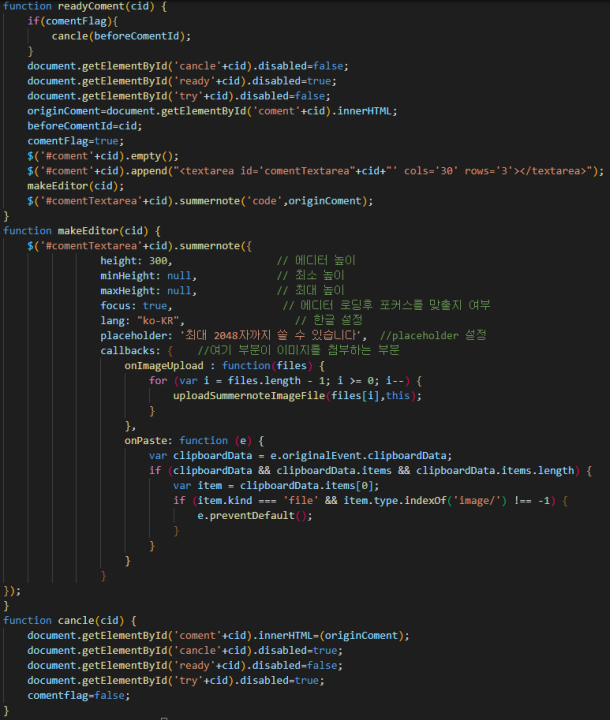Click the 'cancle'+cid line with disabled=true
Screen dimensions: 610x720
185,651
